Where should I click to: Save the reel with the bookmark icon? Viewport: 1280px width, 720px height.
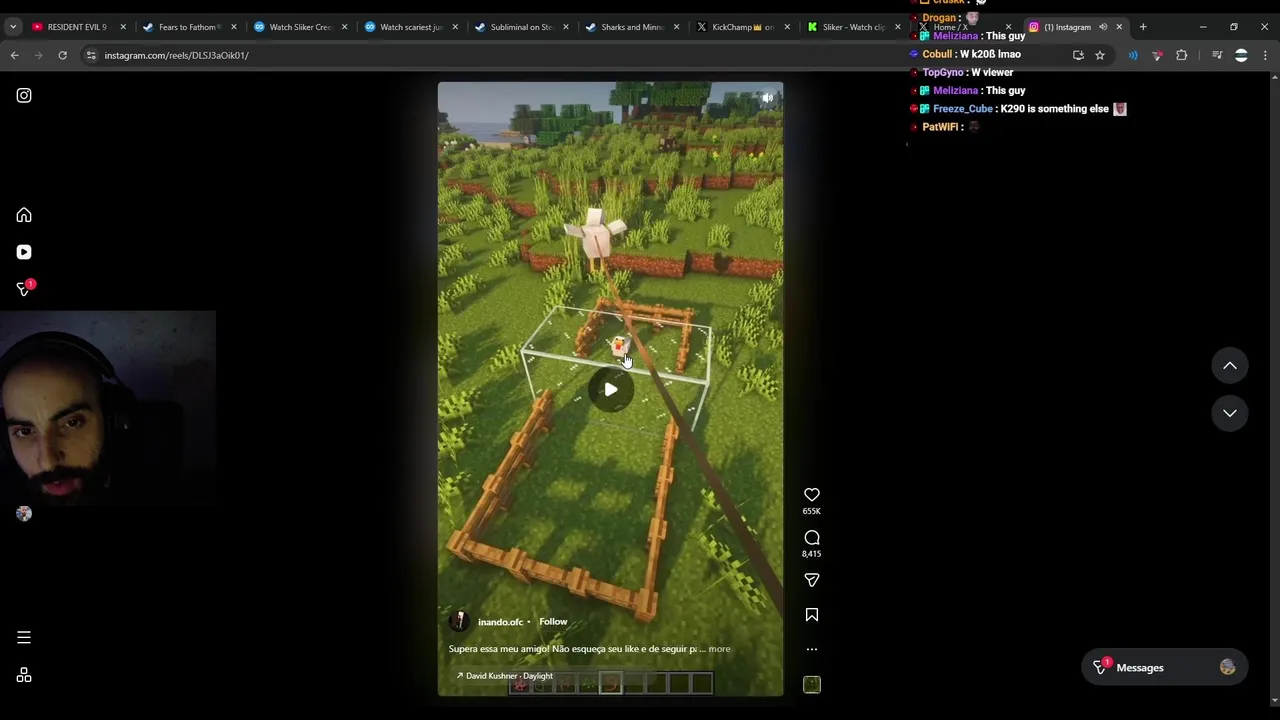[812, 615]
